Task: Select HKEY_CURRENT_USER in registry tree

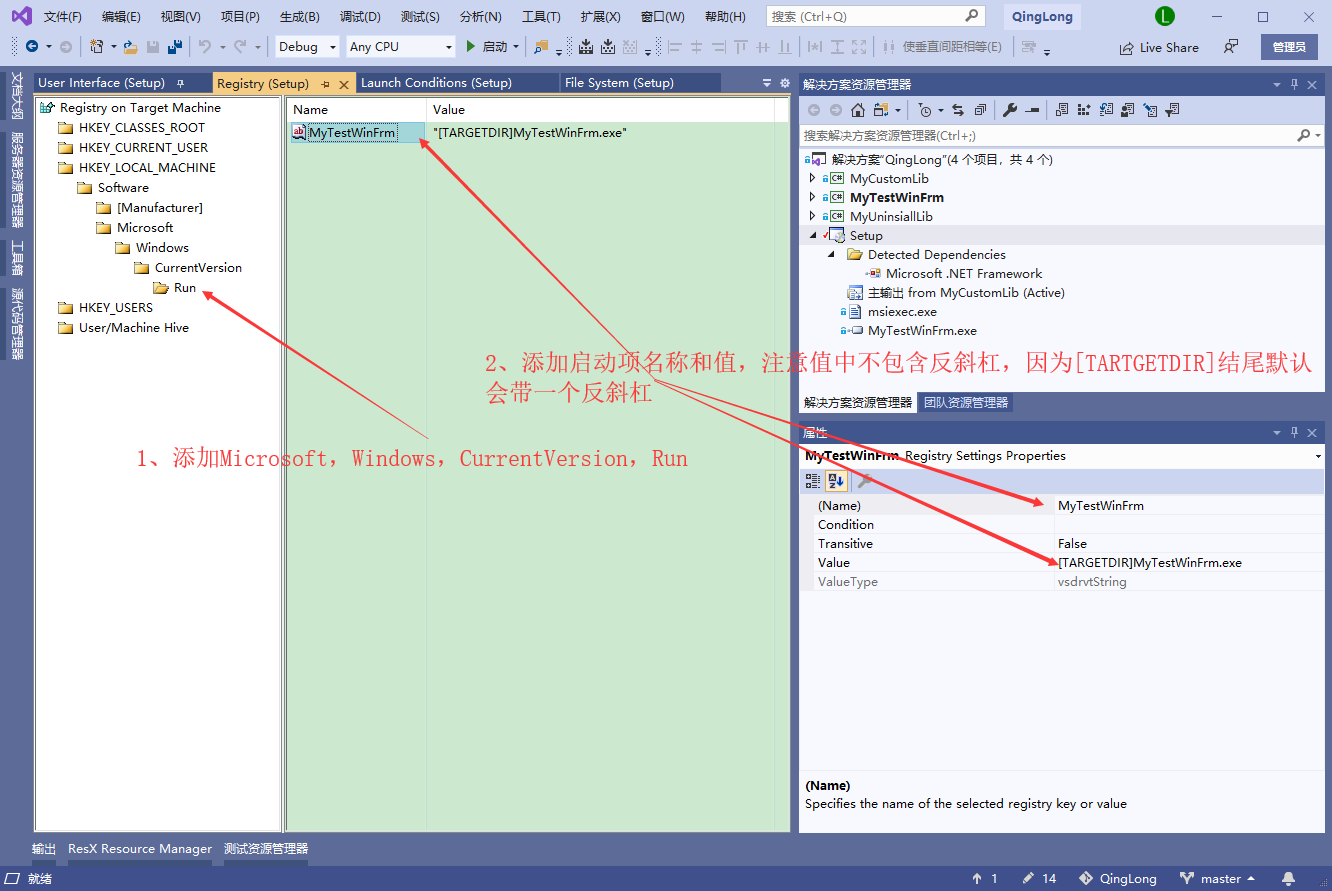Action: point(143,148)
